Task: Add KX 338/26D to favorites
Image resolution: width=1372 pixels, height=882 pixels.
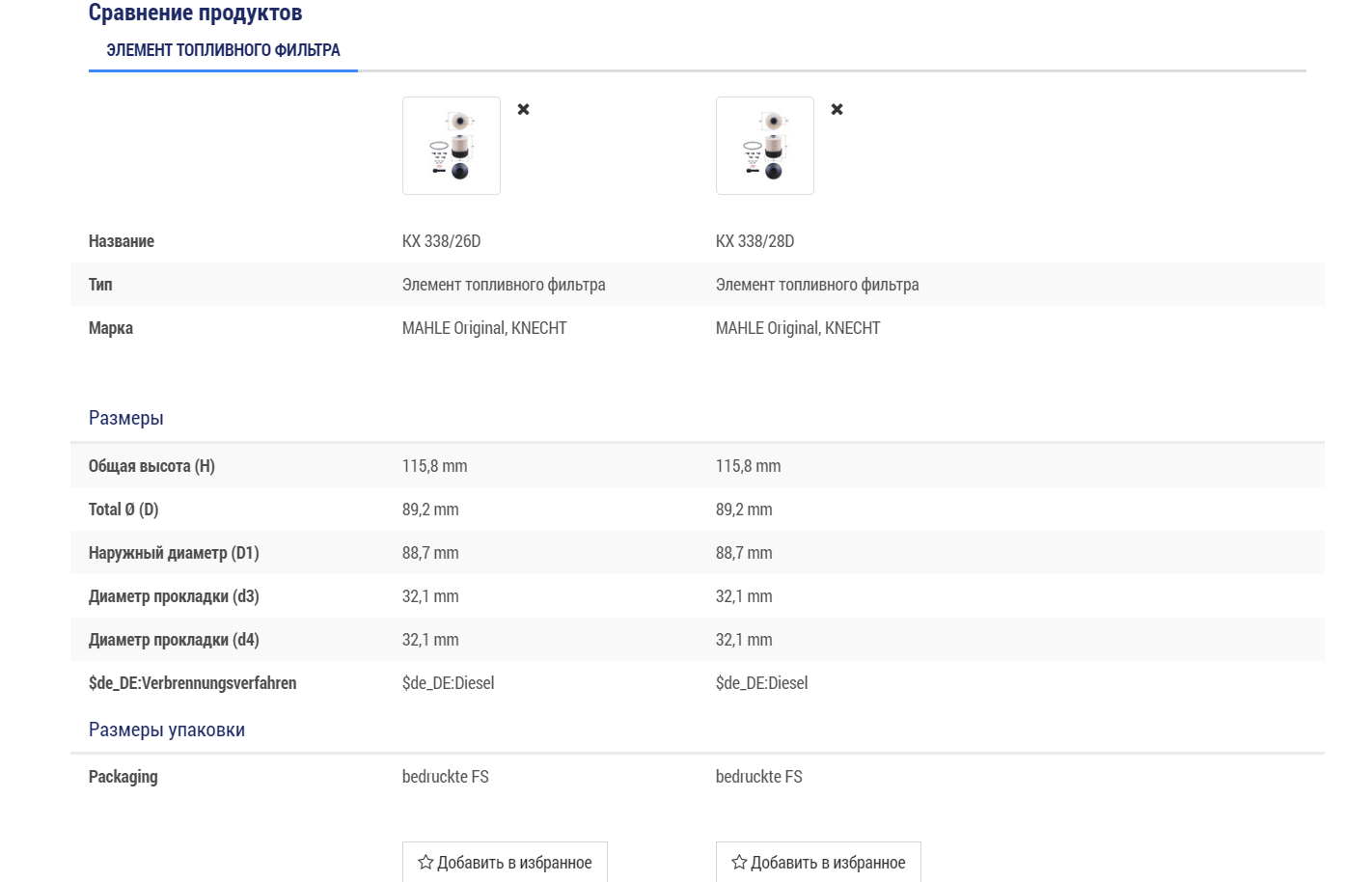Action: coord(505,862)
